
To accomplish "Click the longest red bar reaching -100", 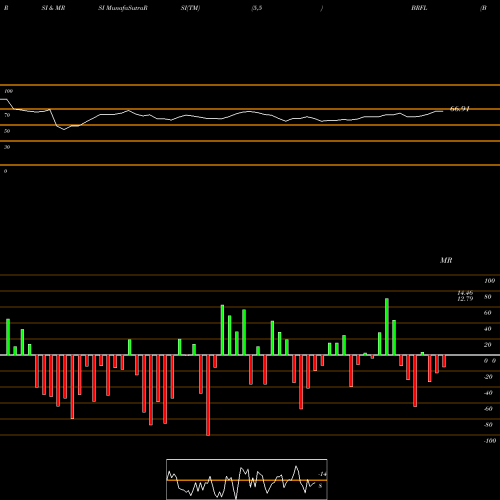I will (208, 395).
